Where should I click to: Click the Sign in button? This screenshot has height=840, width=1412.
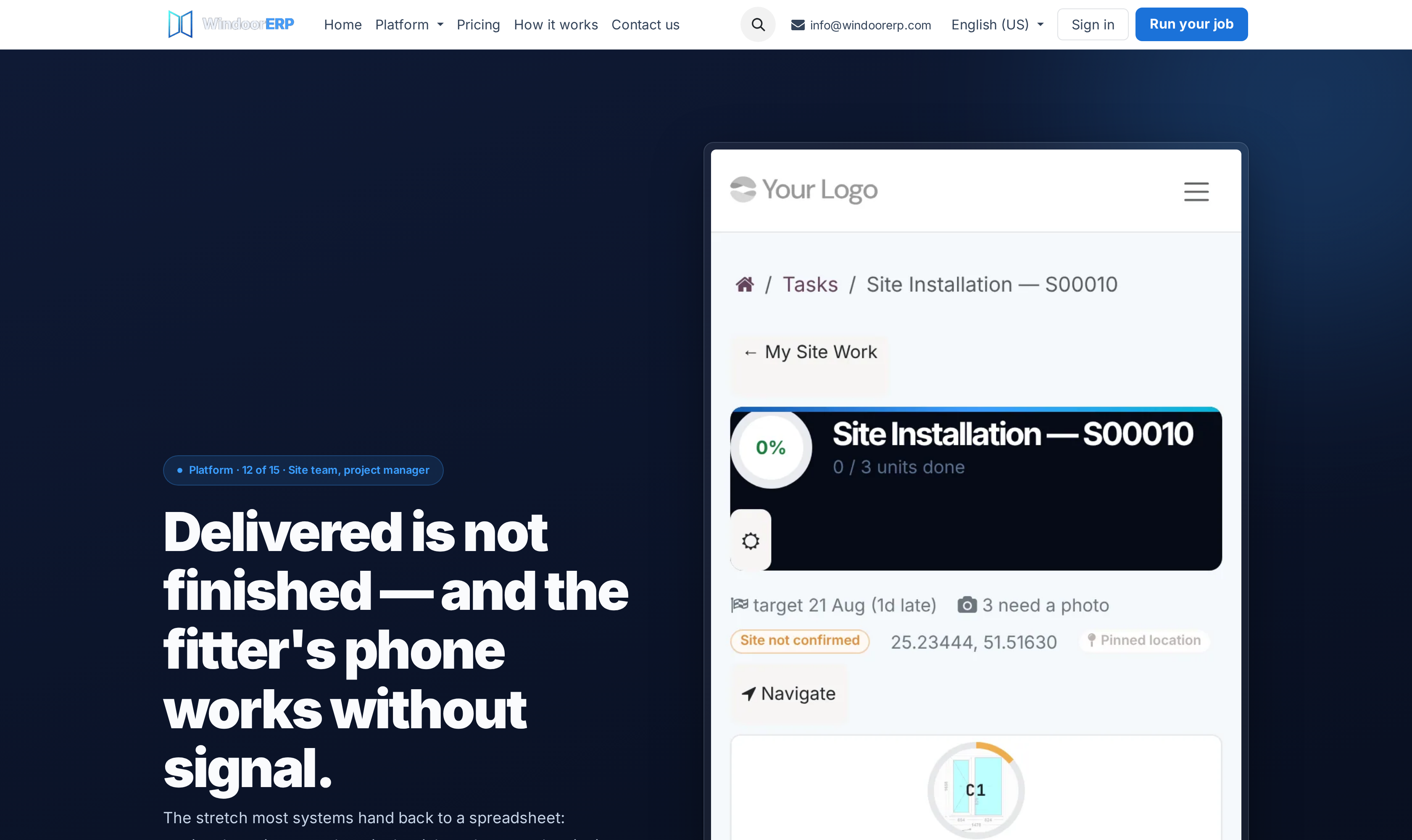click(1093, 24)
